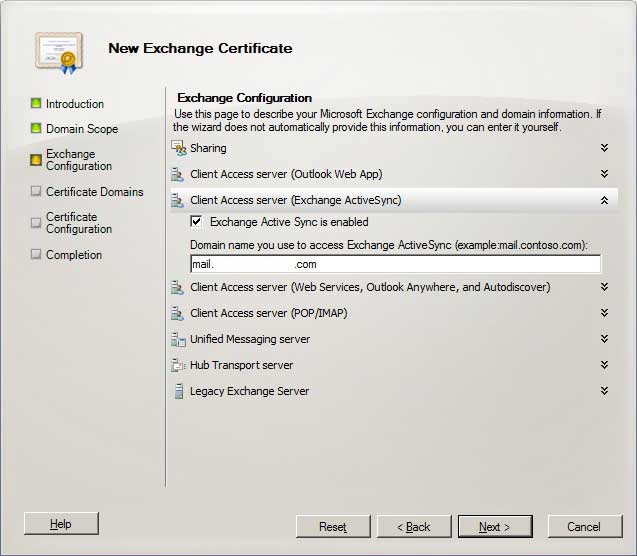Click the POP/IMAP server icon
Image resolution: width=637 pixels, height=556 pixels.
[178, 313]
